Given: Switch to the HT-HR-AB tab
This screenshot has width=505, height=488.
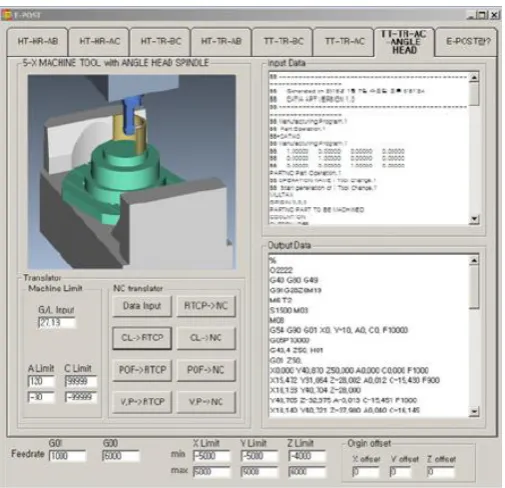Looking at the screenshot, I should click(x=37, y=42).
